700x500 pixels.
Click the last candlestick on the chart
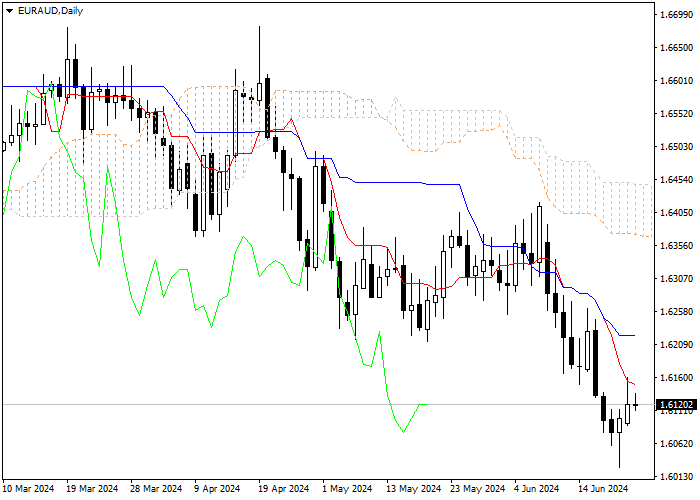635,404
